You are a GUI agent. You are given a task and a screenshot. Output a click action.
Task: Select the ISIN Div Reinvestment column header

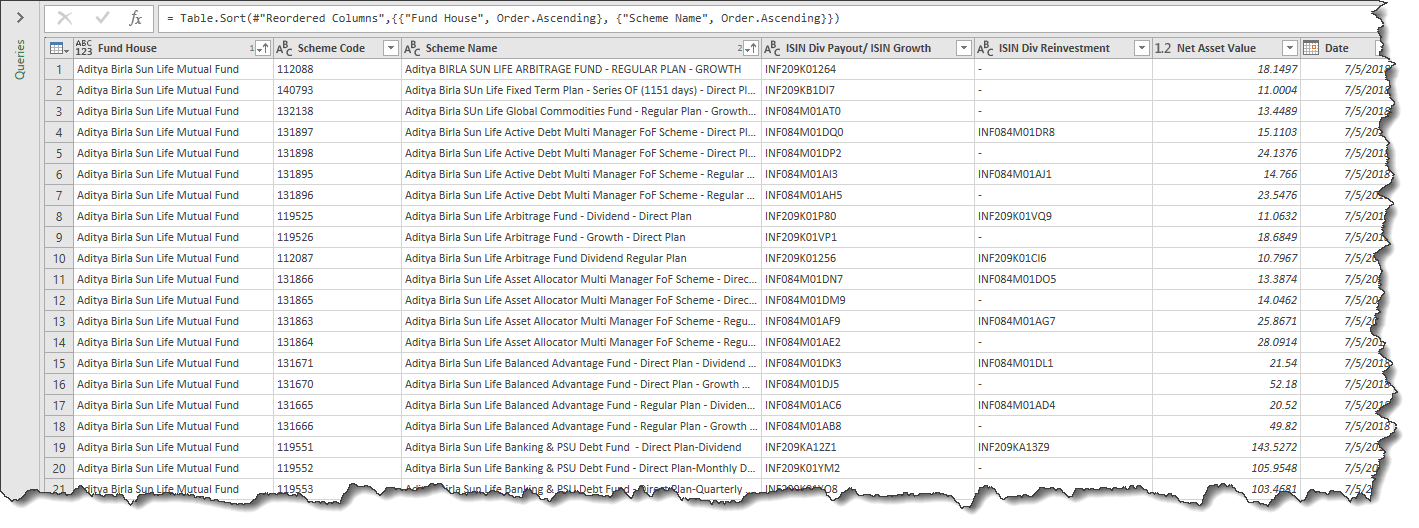pos(1063,48)
